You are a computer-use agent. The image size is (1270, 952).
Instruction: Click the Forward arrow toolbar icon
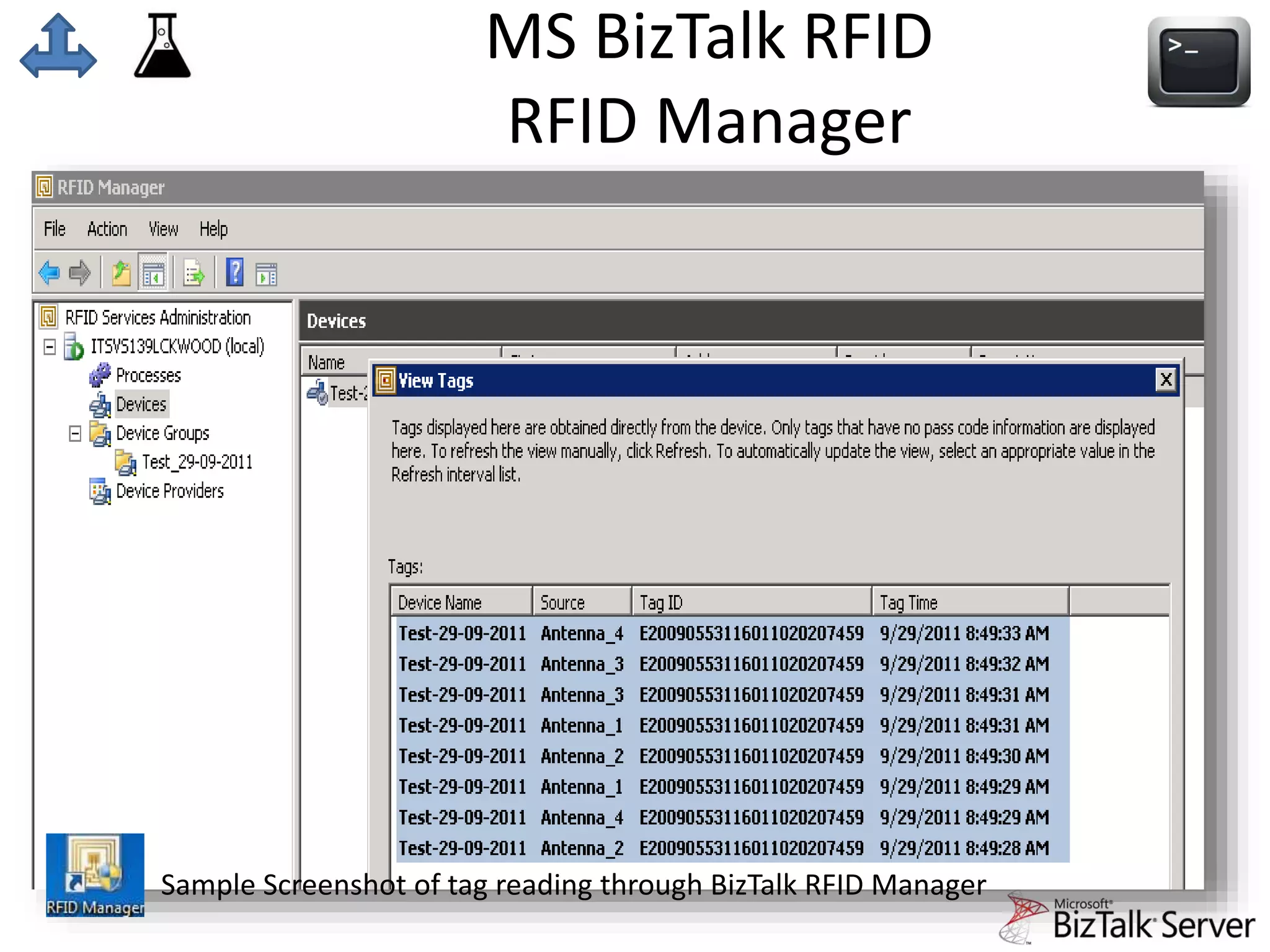[80, 273]
